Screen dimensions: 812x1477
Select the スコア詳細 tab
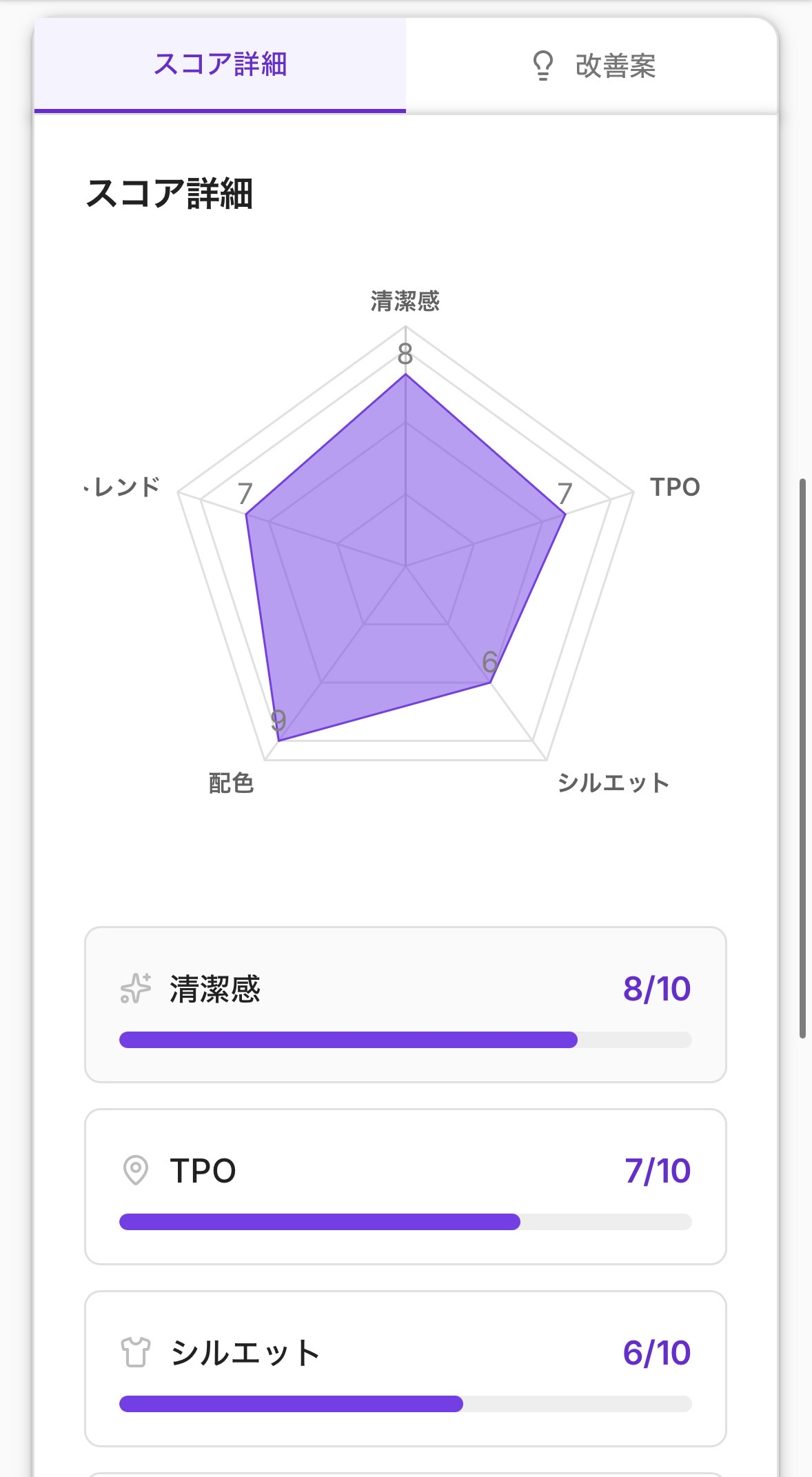[221, 66]
